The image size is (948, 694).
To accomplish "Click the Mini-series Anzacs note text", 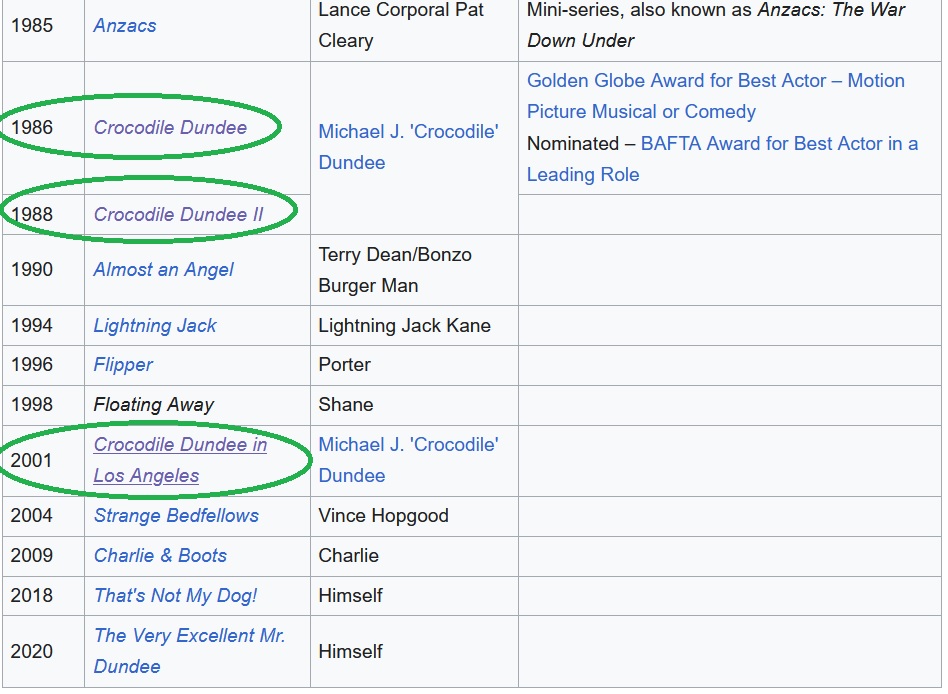I will (x=716, y=25).
